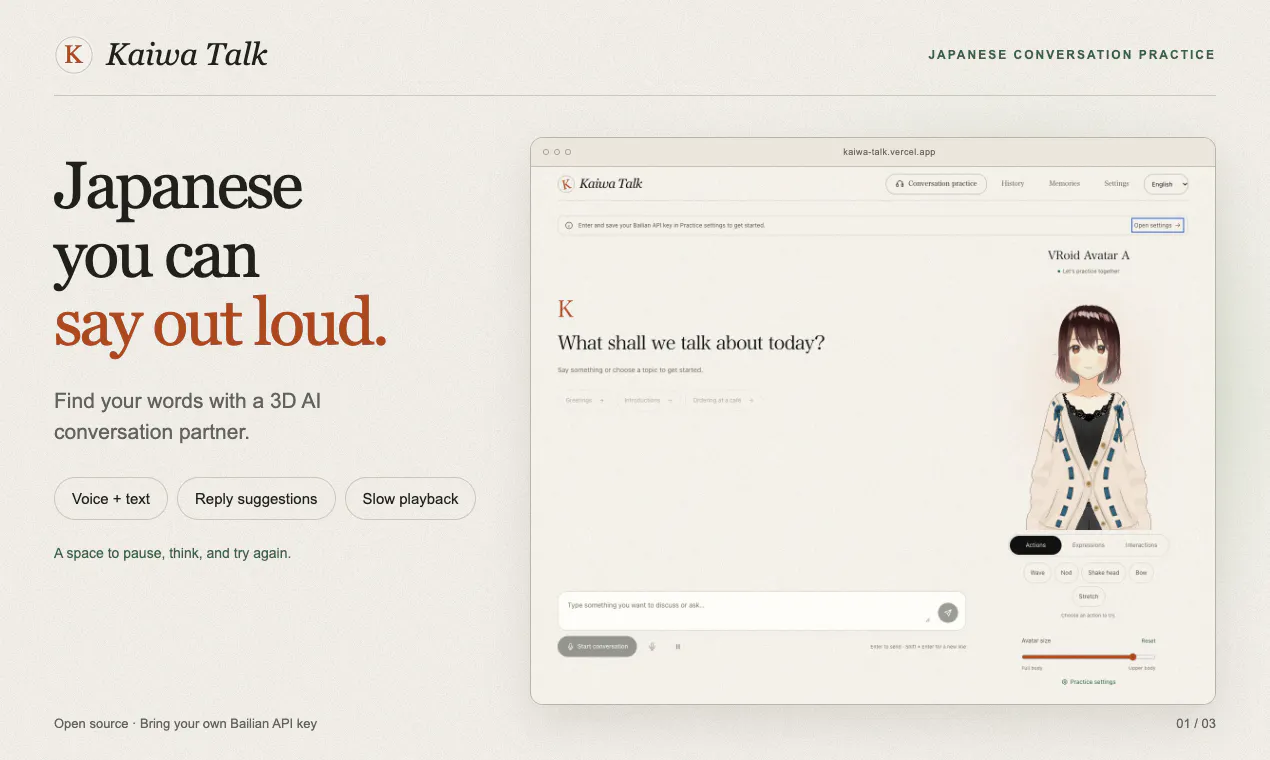1270x760 pixels.
Task: Click the info icon in the API key notice
Action: 569,226
